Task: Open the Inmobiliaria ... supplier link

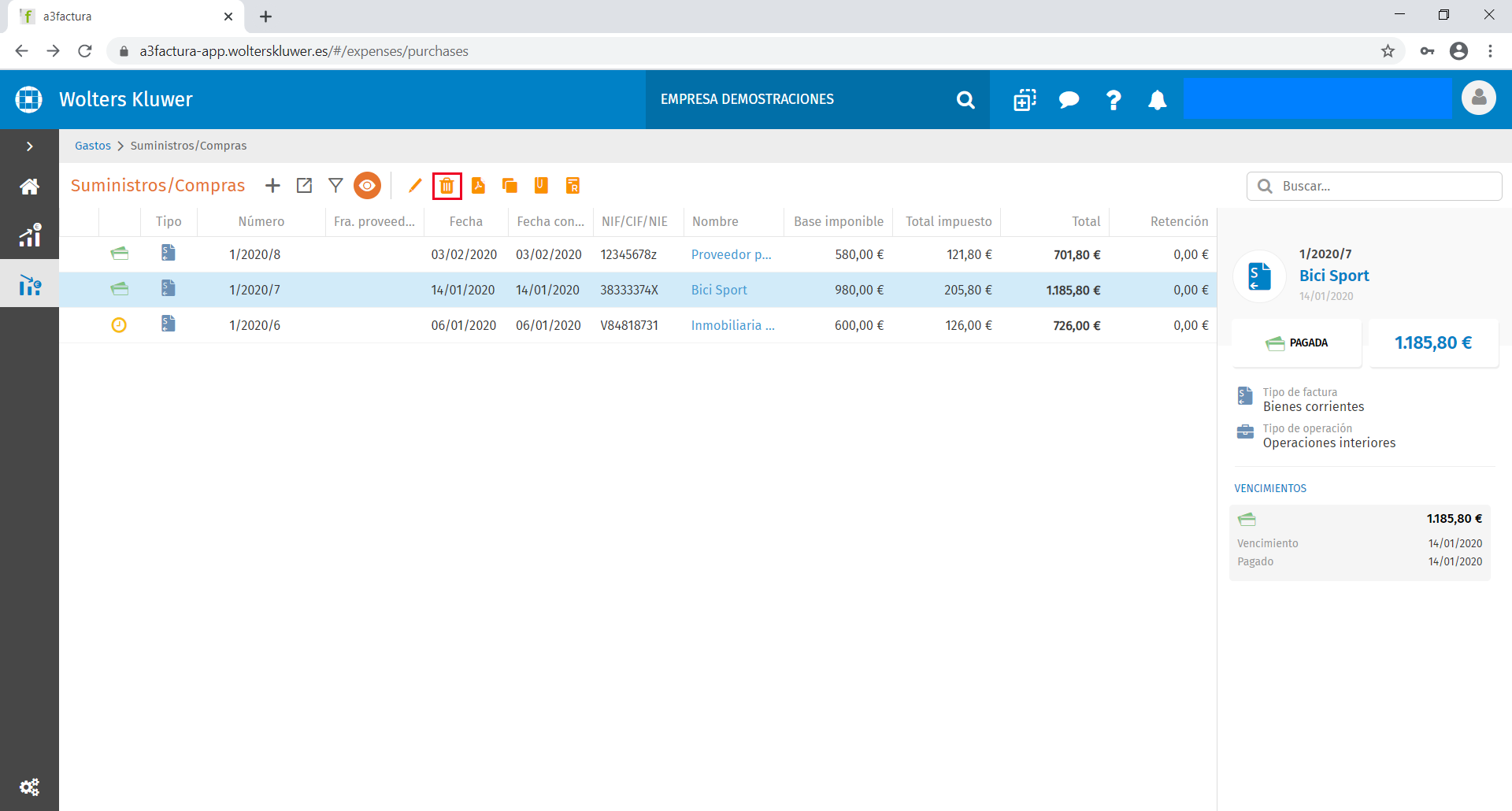Action: pos(732,325)
